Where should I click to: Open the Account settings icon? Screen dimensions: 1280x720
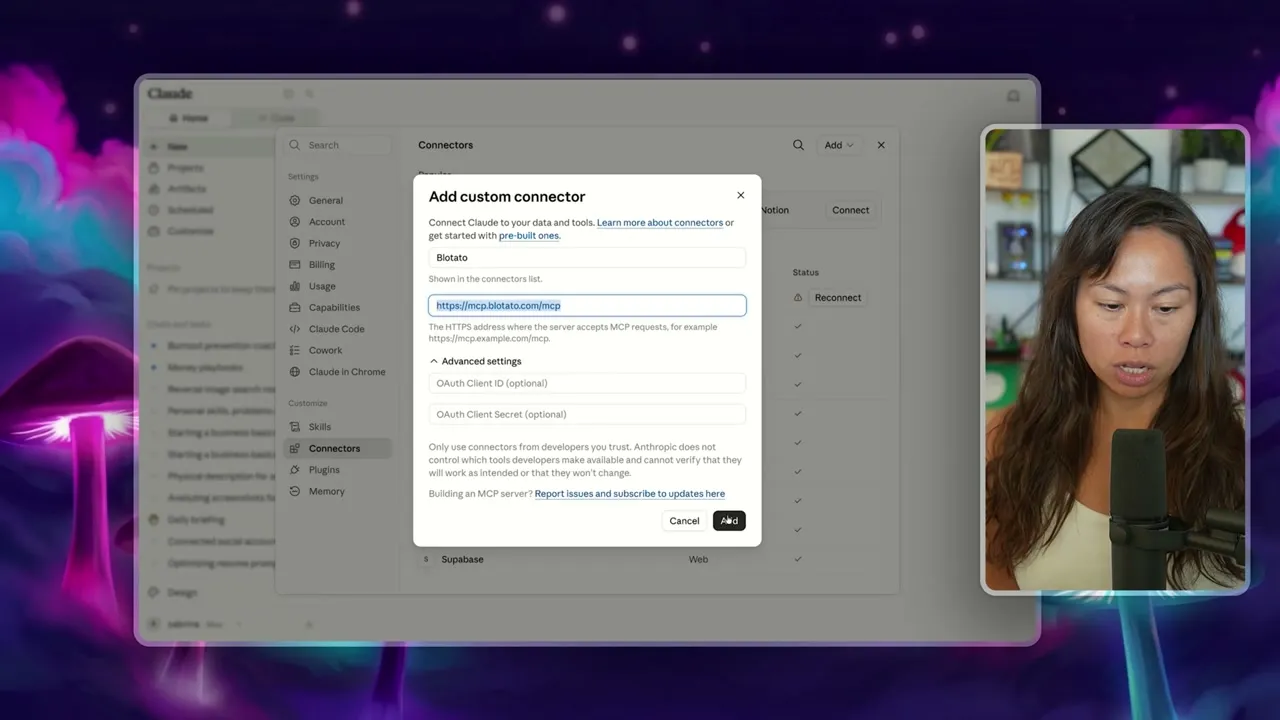click(x=295, y=222)
